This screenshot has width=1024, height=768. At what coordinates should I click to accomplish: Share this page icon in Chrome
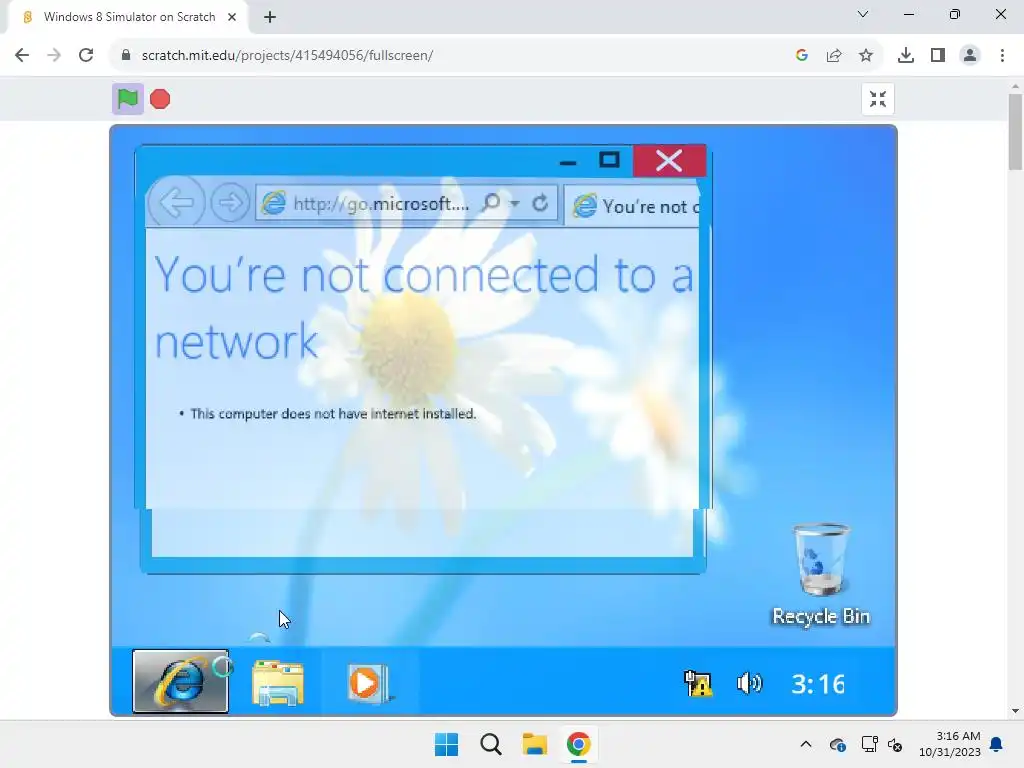[x=834, y=56]
